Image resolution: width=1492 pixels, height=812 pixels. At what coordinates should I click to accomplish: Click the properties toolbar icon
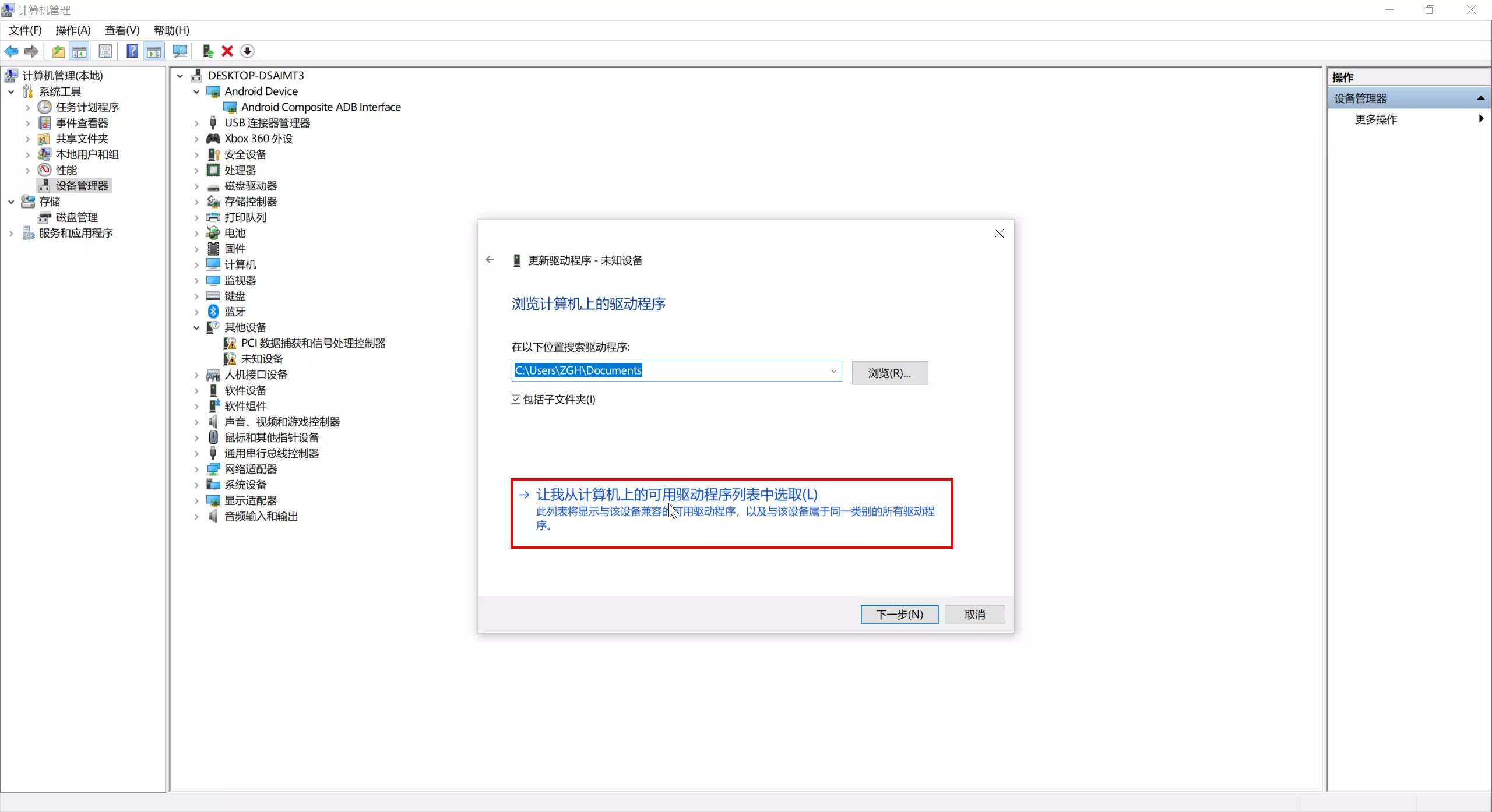point(105,51)
